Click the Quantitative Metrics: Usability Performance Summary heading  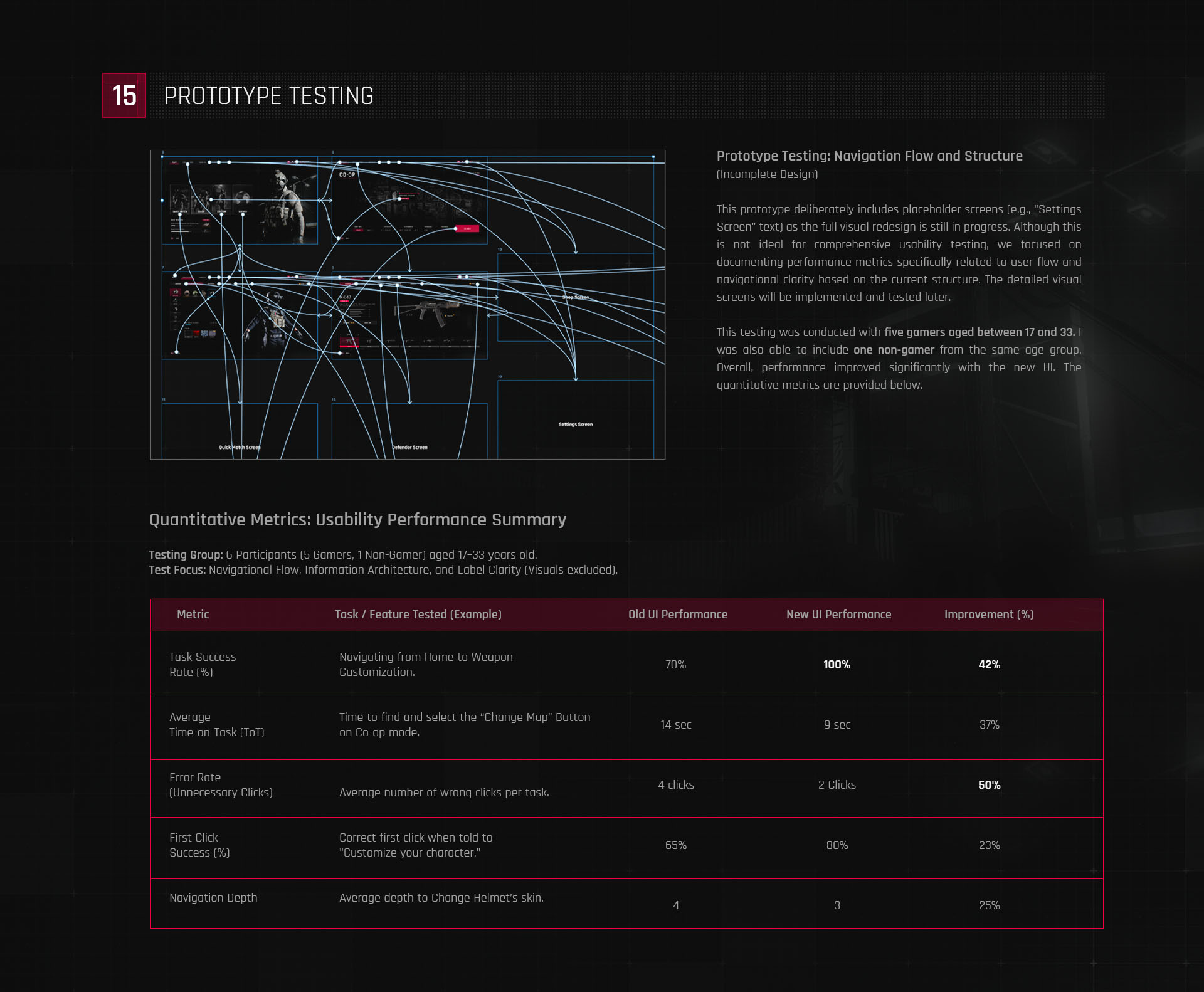coord(357,520)
